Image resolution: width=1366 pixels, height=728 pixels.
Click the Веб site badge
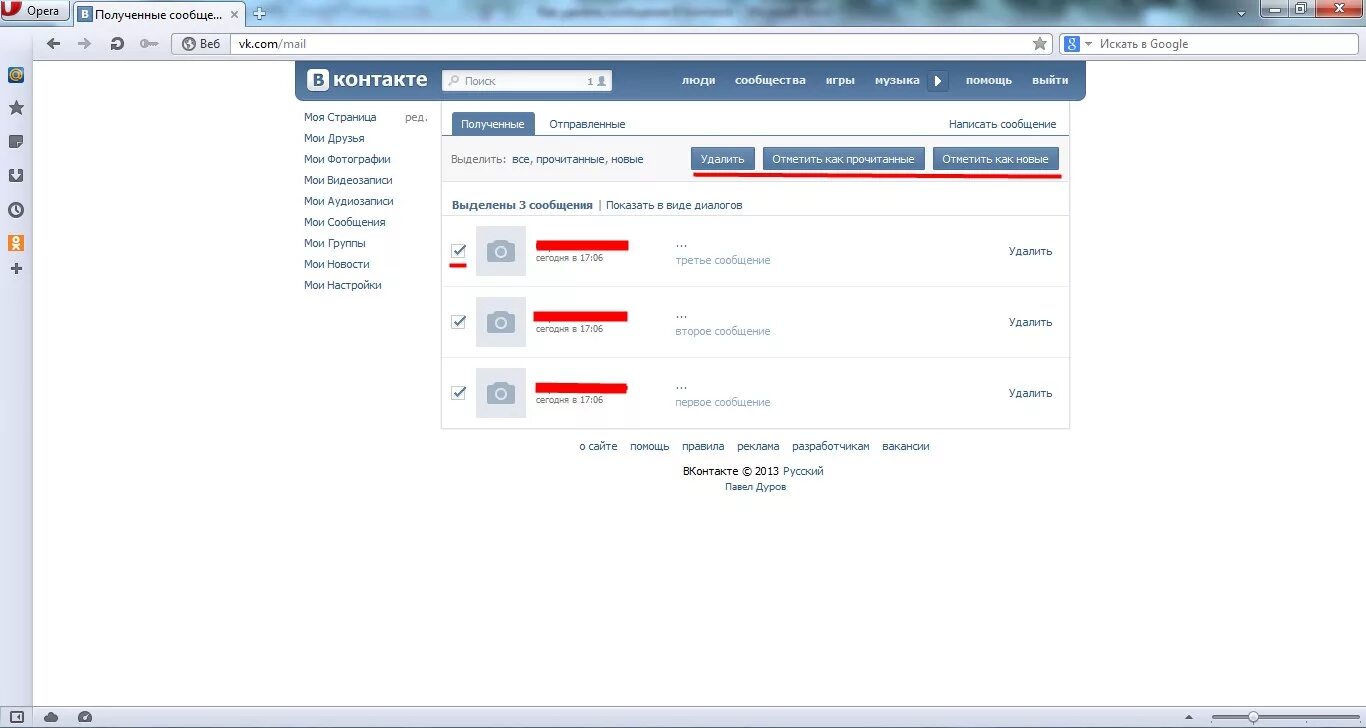[200, 44]
